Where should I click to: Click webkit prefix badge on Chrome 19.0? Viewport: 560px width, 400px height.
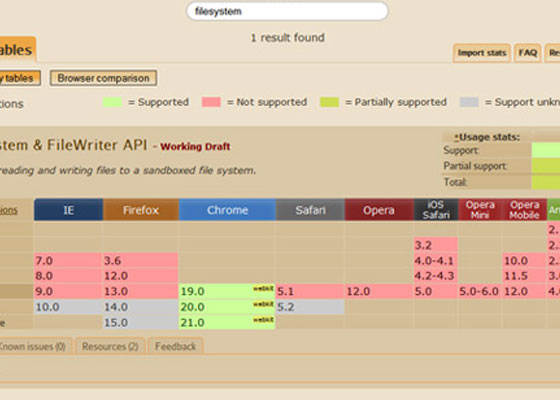click(x=264, y=289)
